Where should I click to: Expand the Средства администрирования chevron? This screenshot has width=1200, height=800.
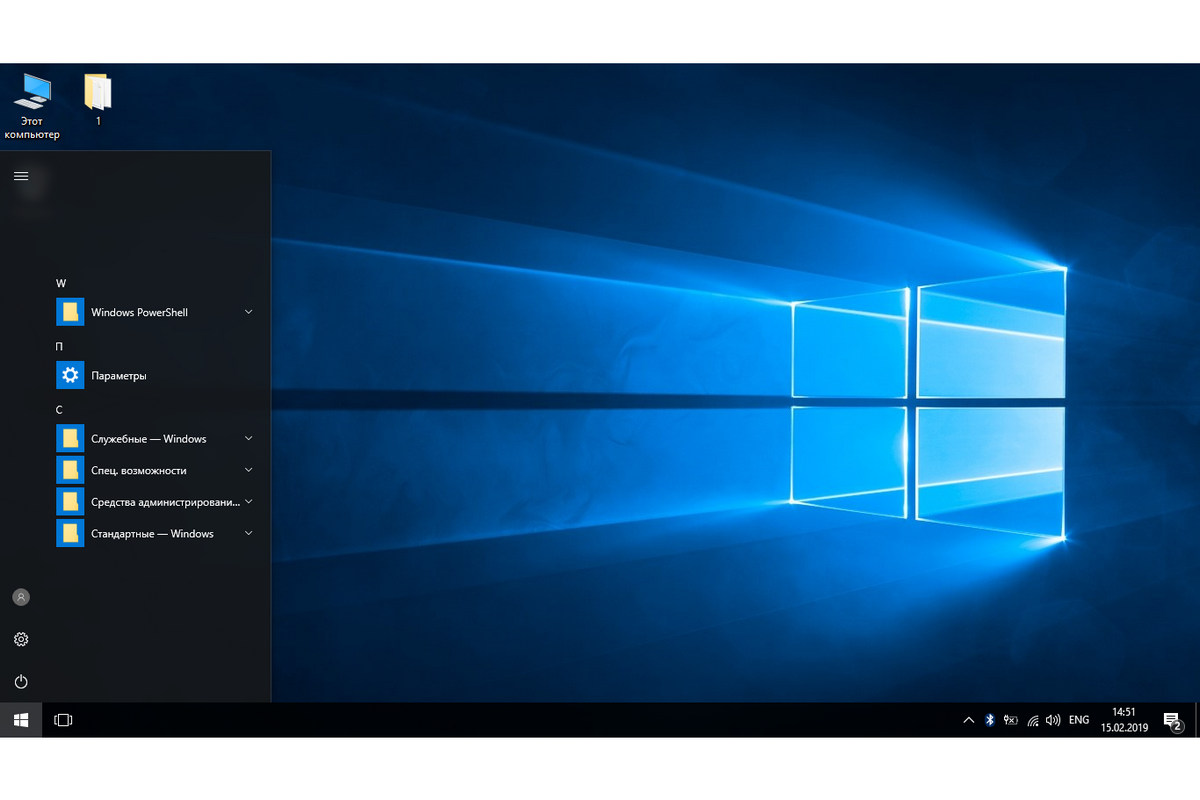249,502
